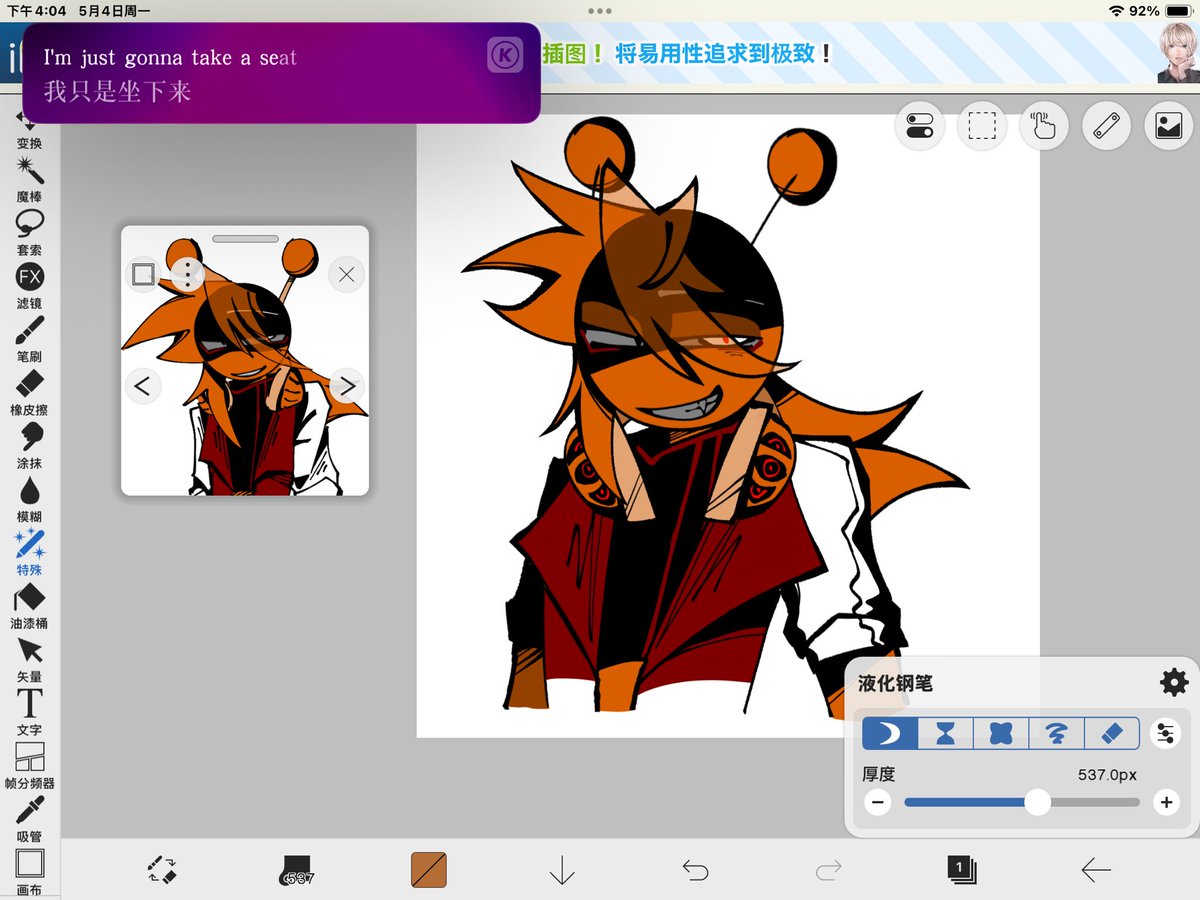Open the material image icon
The image size is (1200, 900).
point(1169,126)
